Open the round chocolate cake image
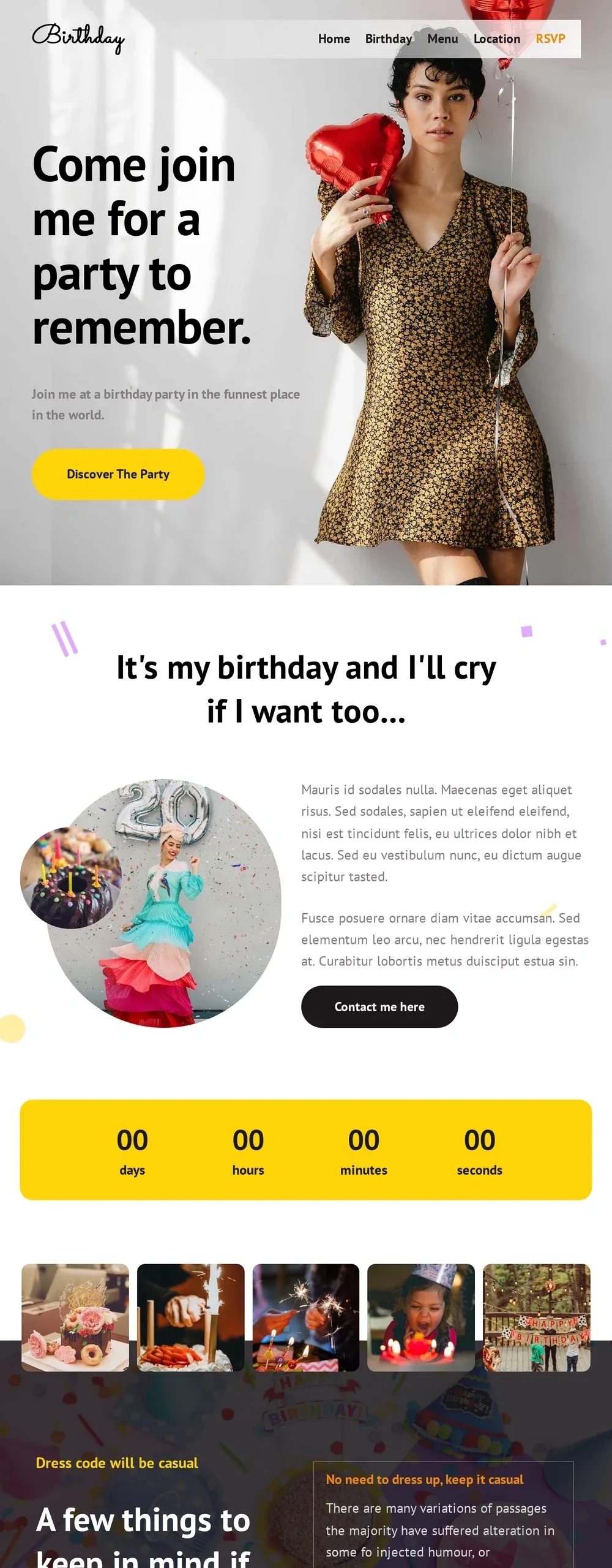The image size is (612, 1568). tap(70, 878)
